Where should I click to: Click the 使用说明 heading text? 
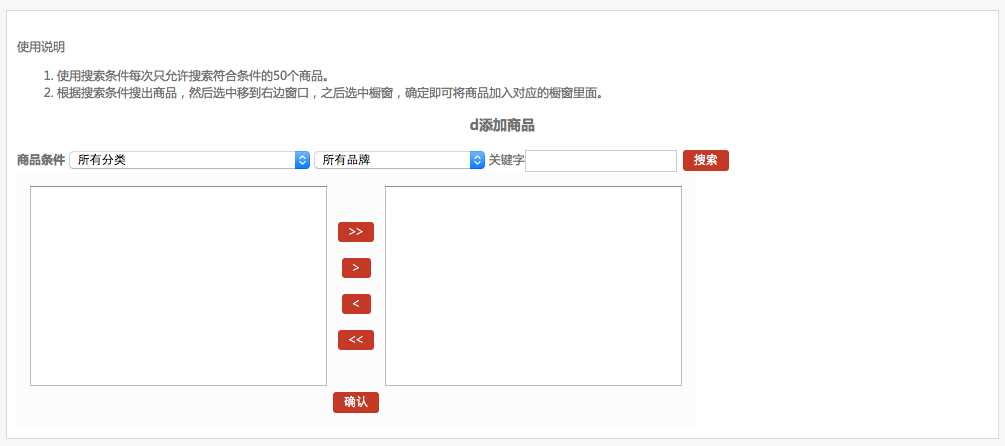[41, 47]
